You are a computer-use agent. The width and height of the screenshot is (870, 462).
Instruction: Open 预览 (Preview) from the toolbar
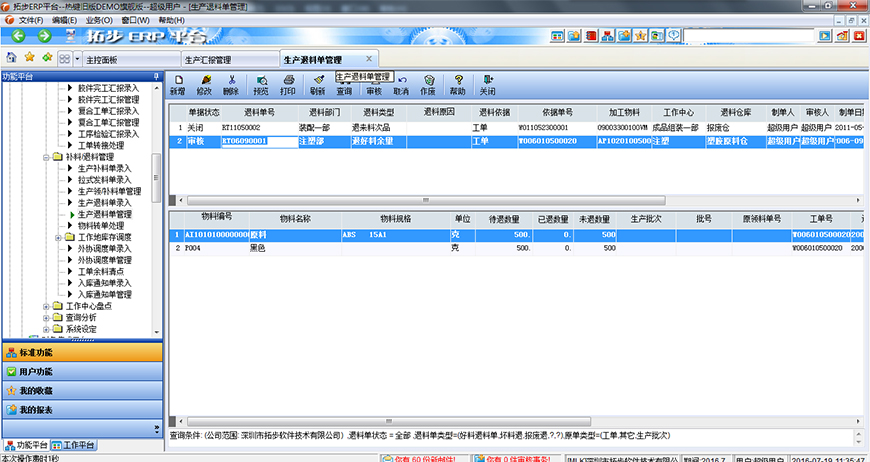point(260,84)
